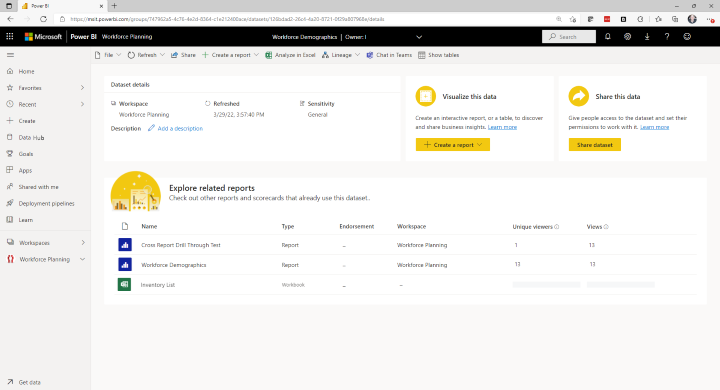Expand Favorites flyout
This screenshot has width=720, height=390.
pos(82,88)
